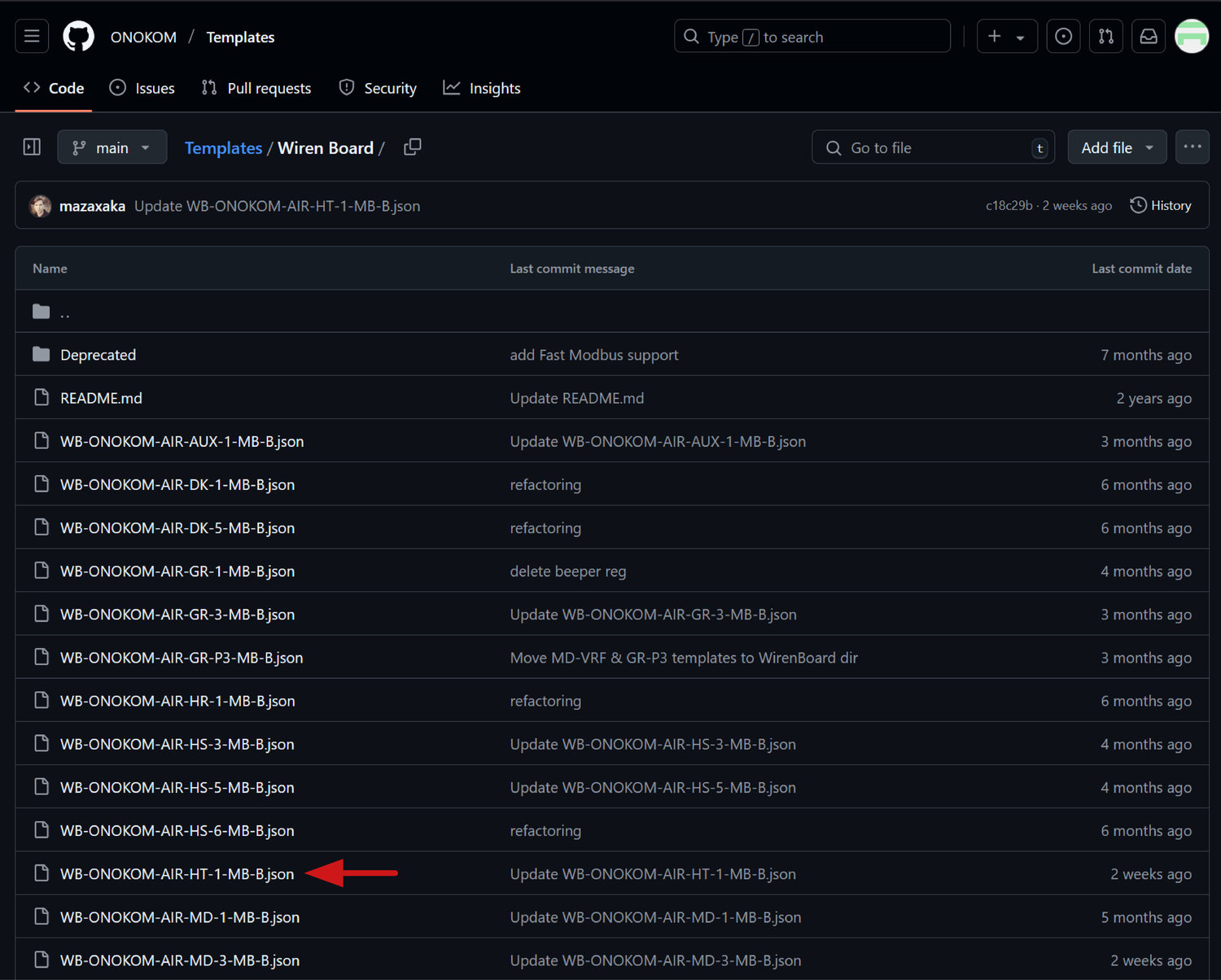The image size is (1221, 980).
Task: Open the refactoring commit for DK-1 row
Action: point(545,484)
